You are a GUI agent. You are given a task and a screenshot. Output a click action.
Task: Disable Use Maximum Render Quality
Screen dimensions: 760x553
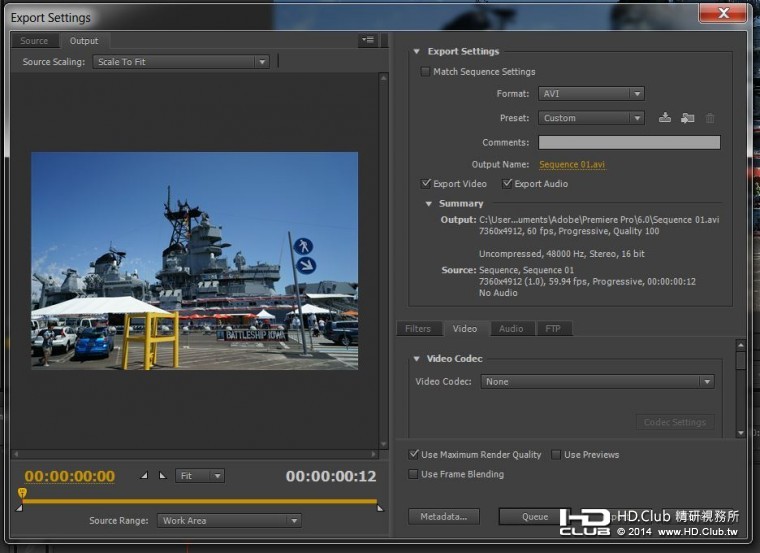pos(414,455)
